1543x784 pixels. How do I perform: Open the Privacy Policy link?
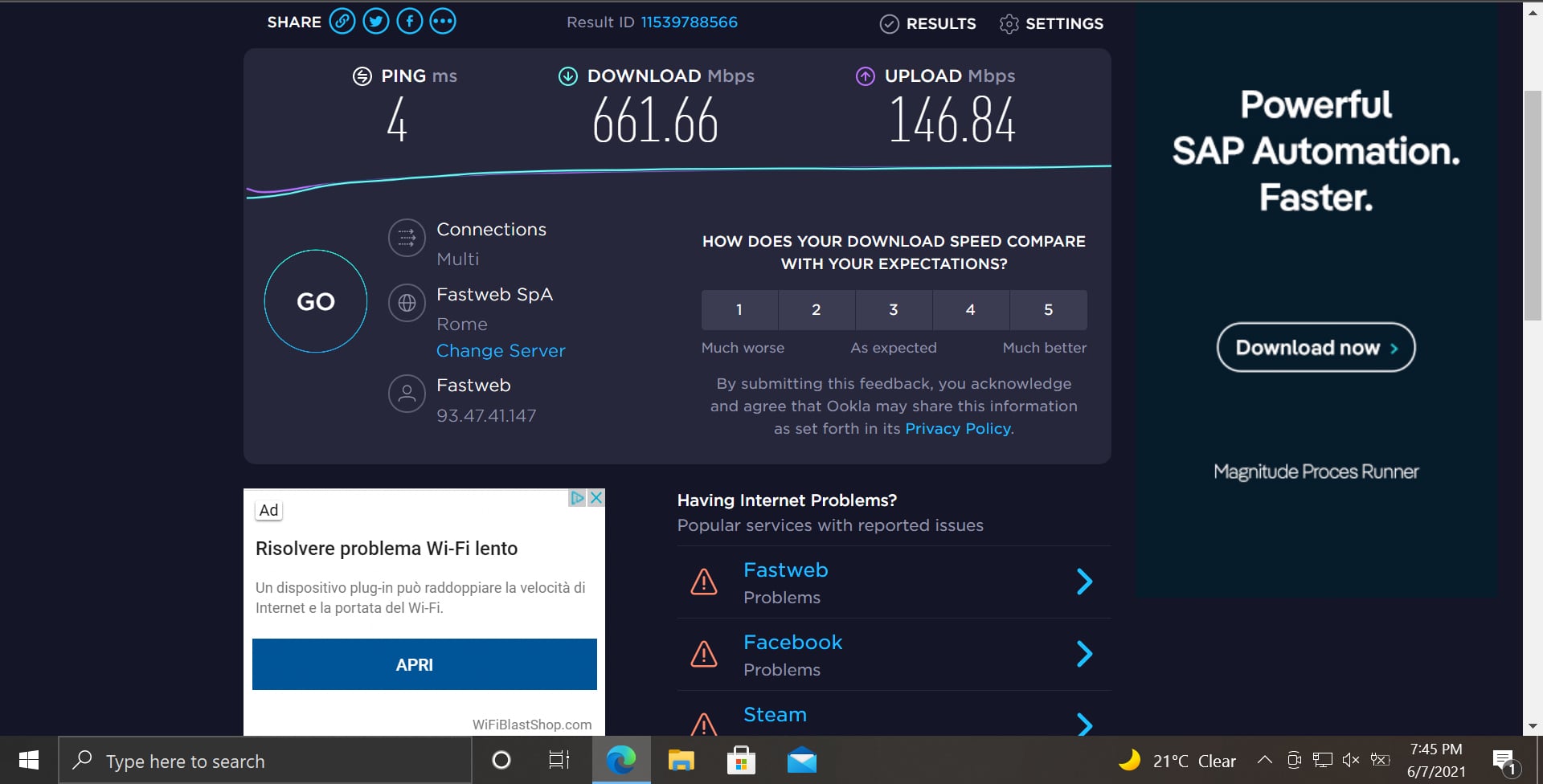[x=958, y=429]
